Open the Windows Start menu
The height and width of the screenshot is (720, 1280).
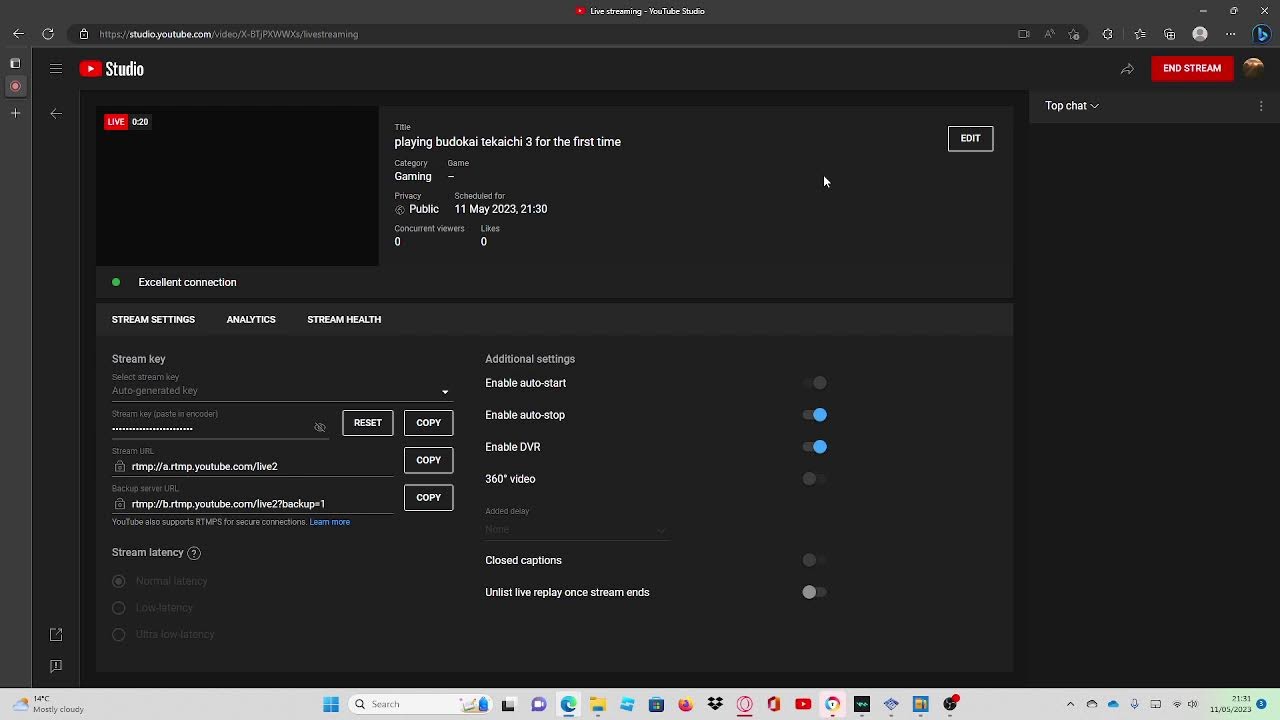331,704
